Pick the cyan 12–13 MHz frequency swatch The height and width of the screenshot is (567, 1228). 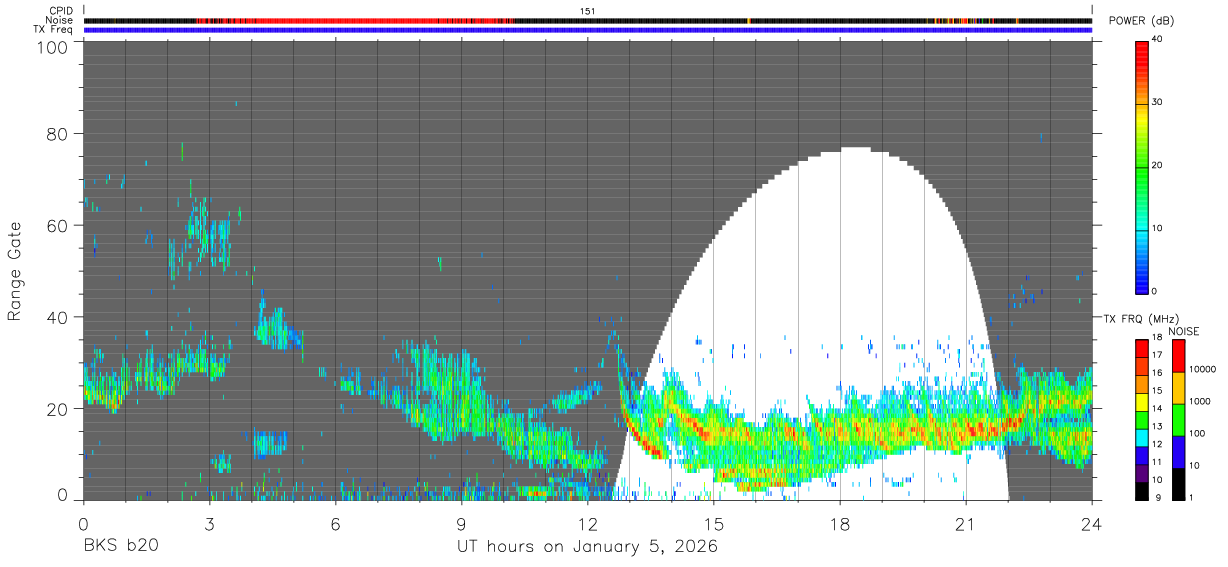[1142, 438]
